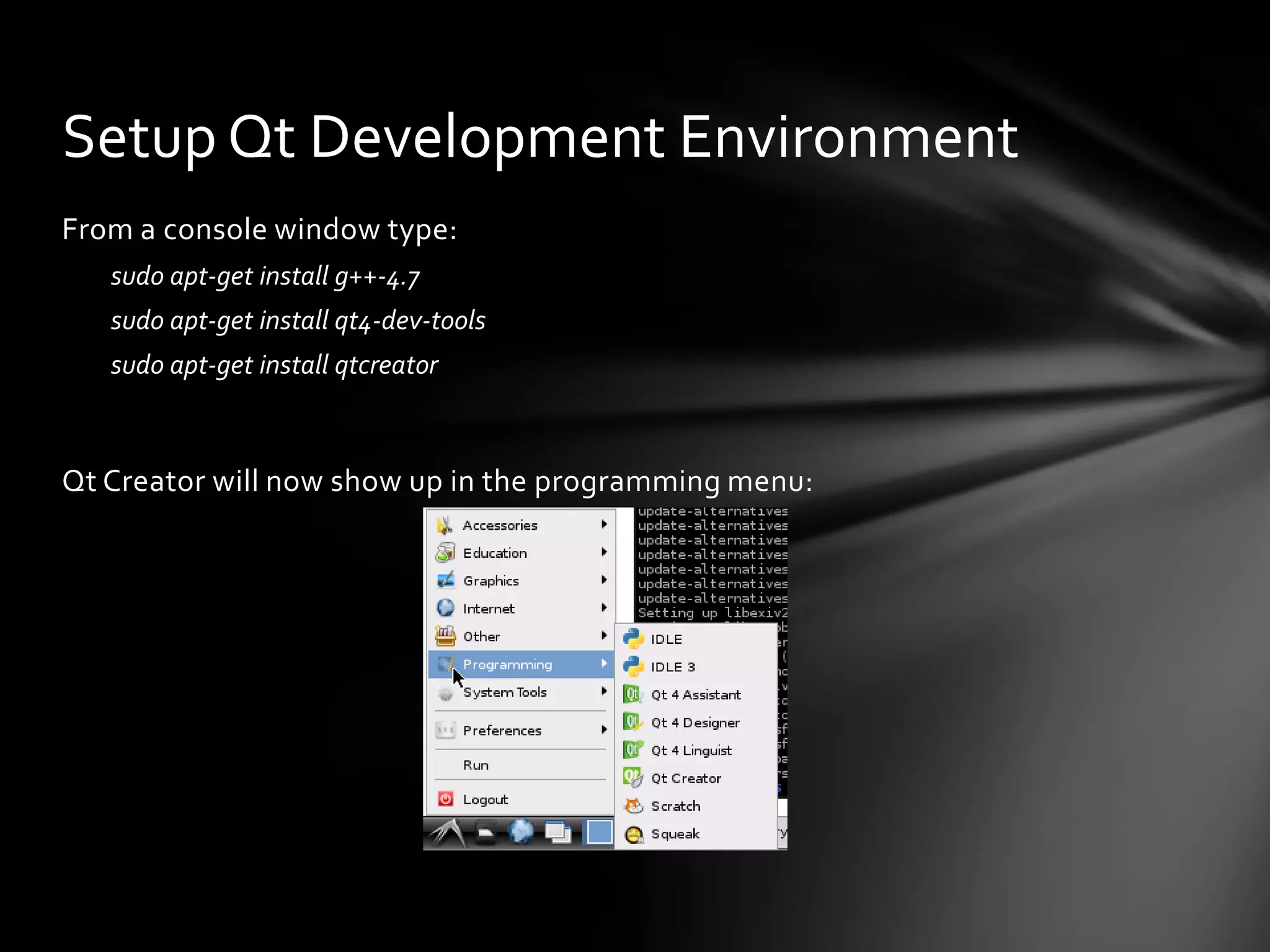Click the Other category icon
Screen dimensions: 1270x952
(445, 636)
